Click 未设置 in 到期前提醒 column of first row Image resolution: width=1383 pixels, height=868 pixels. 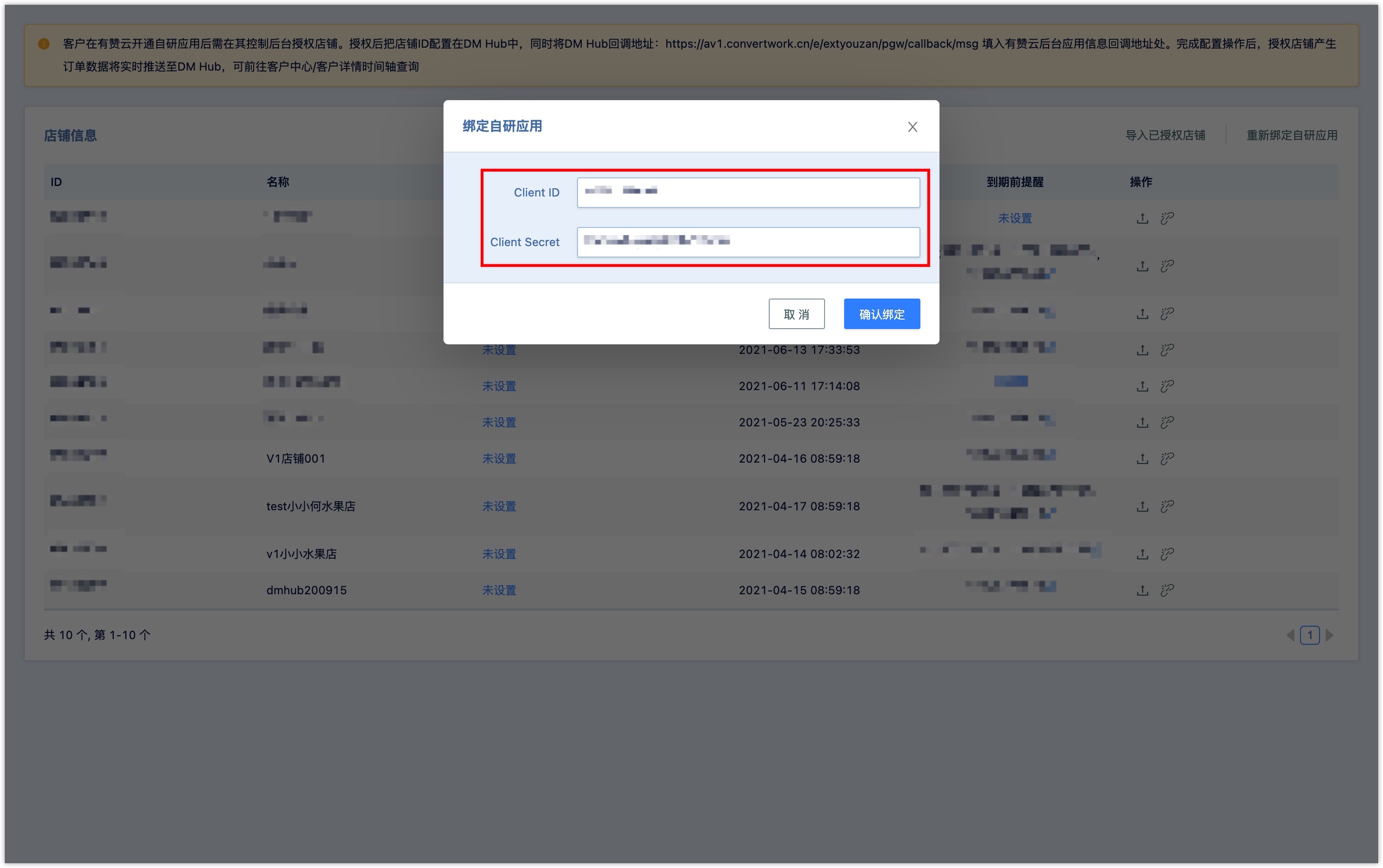click(x=1014, y=218)
